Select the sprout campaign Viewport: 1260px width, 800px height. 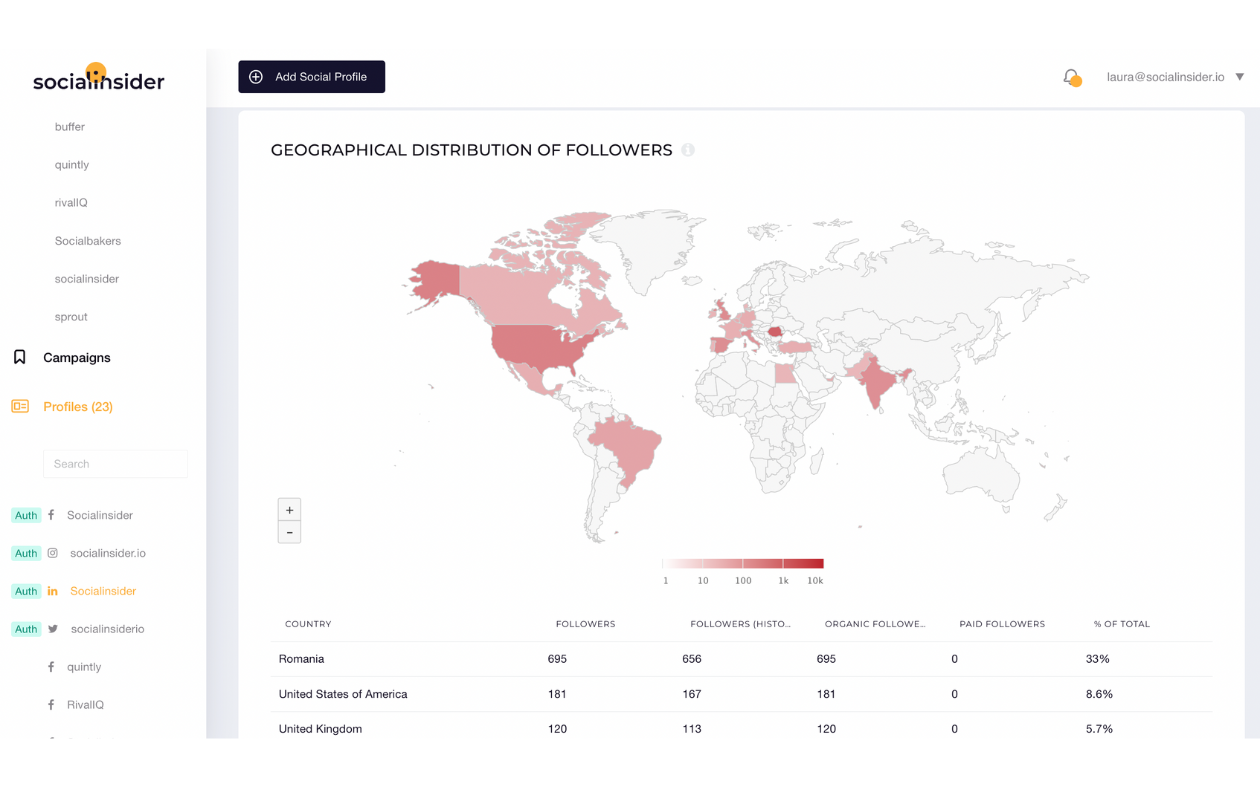(x=71, y=317)
